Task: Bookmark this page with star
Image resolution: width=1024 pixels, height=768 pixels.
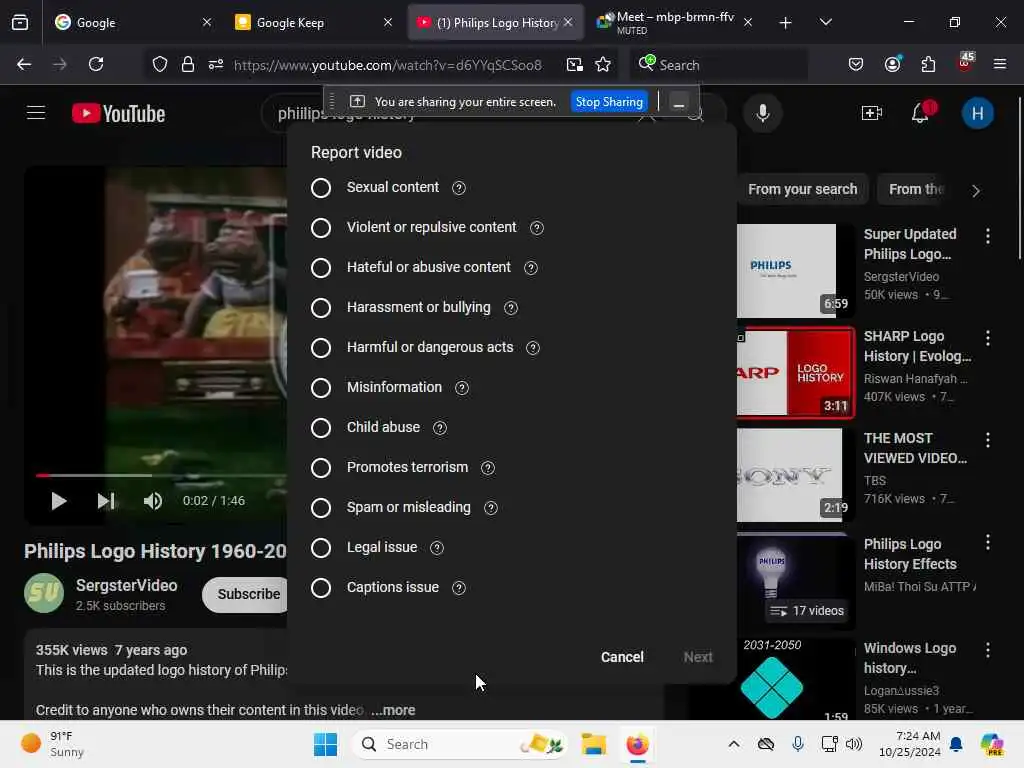Action: click(603, 64)
